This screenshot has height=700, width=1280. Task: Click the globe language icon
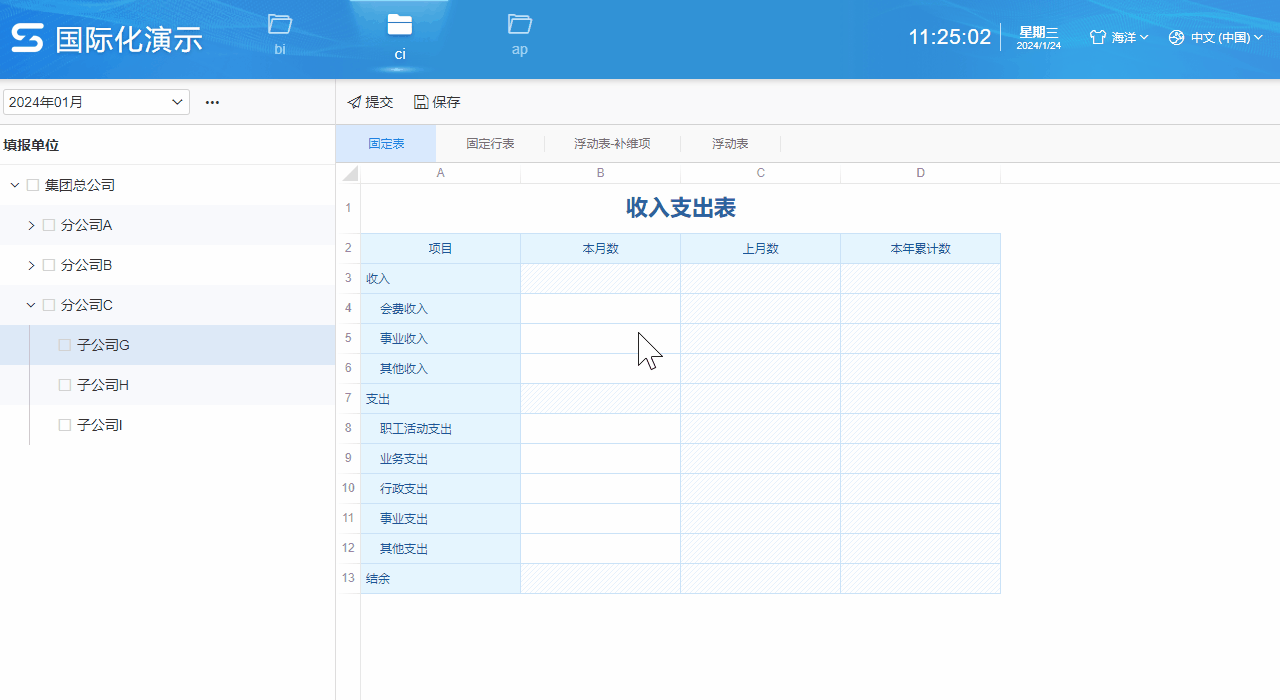point(1176,38)
